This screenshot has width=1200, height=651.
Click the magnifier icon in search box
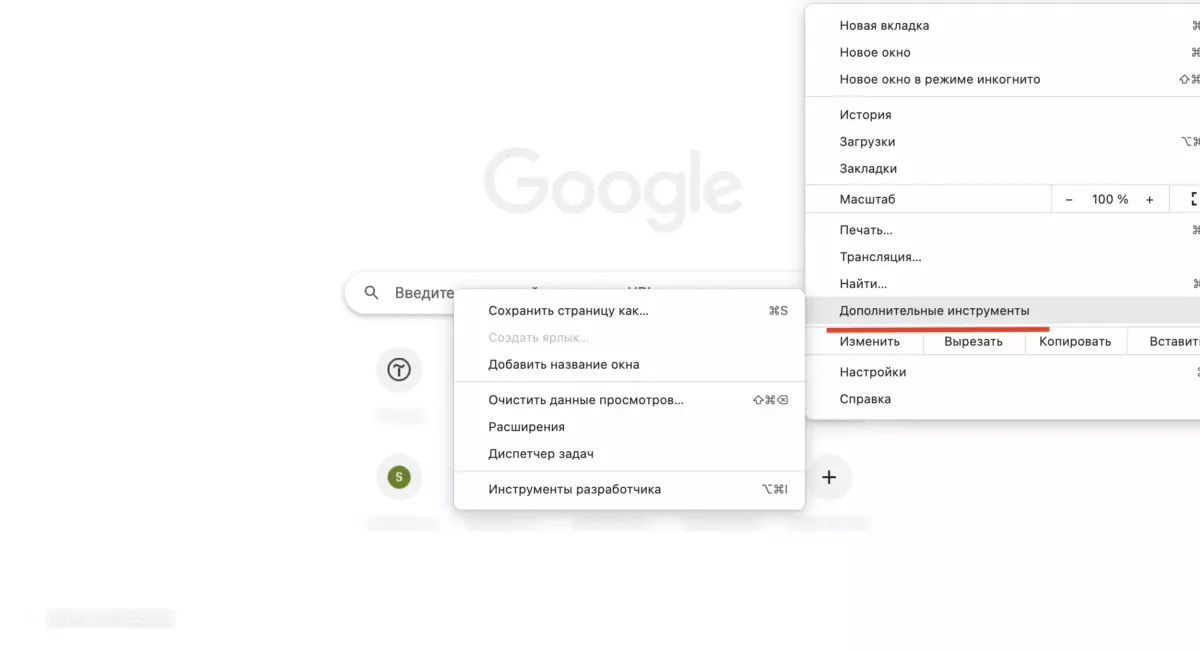tap(371, 293)
